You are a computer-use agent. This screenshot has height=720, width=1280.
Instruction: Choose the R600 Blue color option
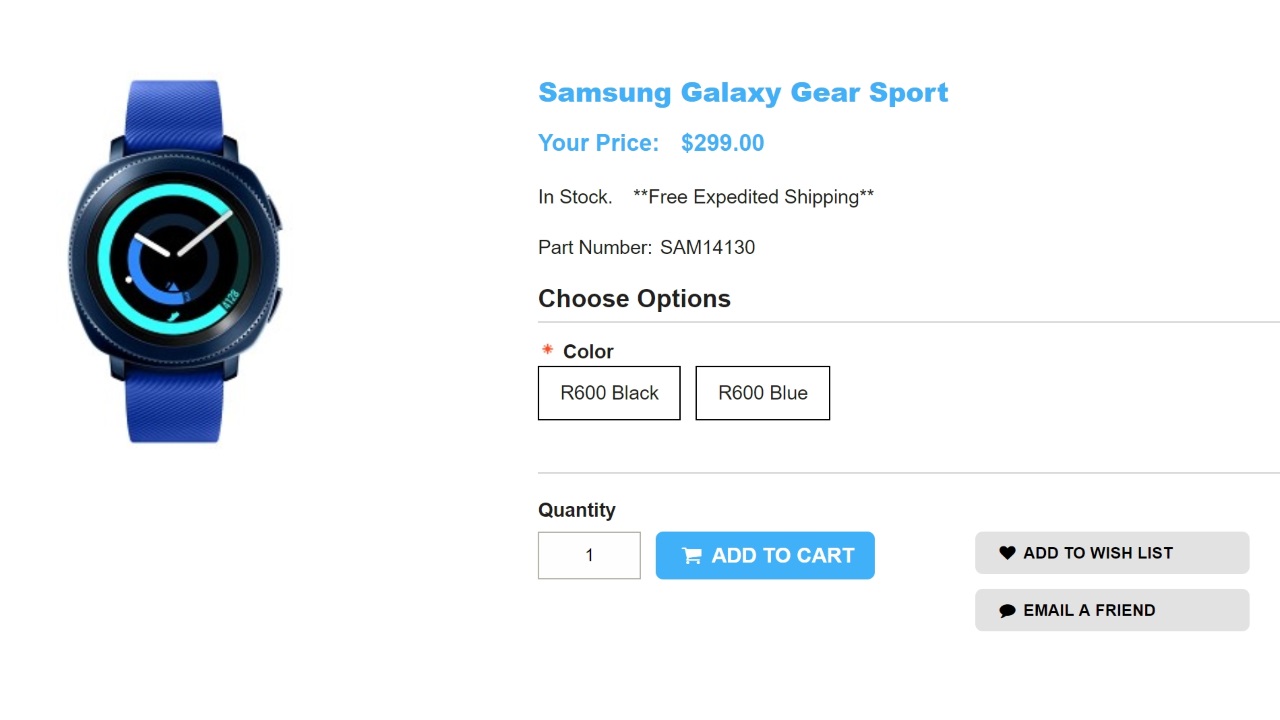point(762,393)
